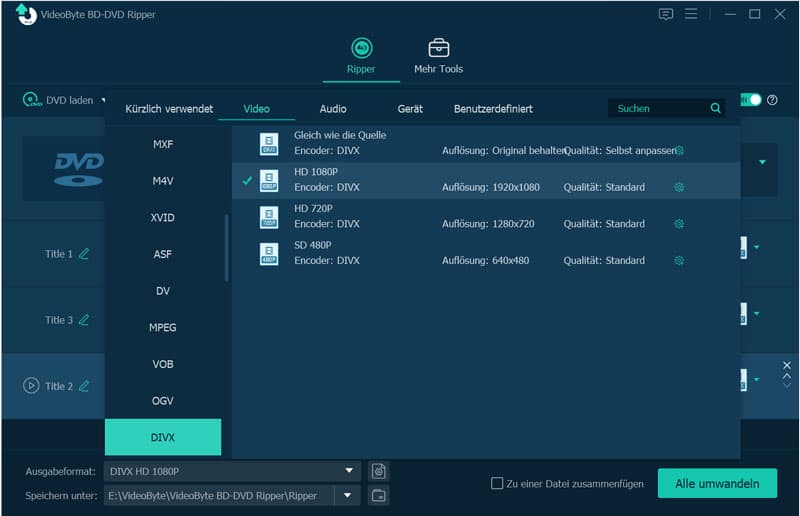This screenshot has height=516, width=800.
Task: Click the snapshot settings icon beside Ausgabeformat
Action: coord(379,471)
